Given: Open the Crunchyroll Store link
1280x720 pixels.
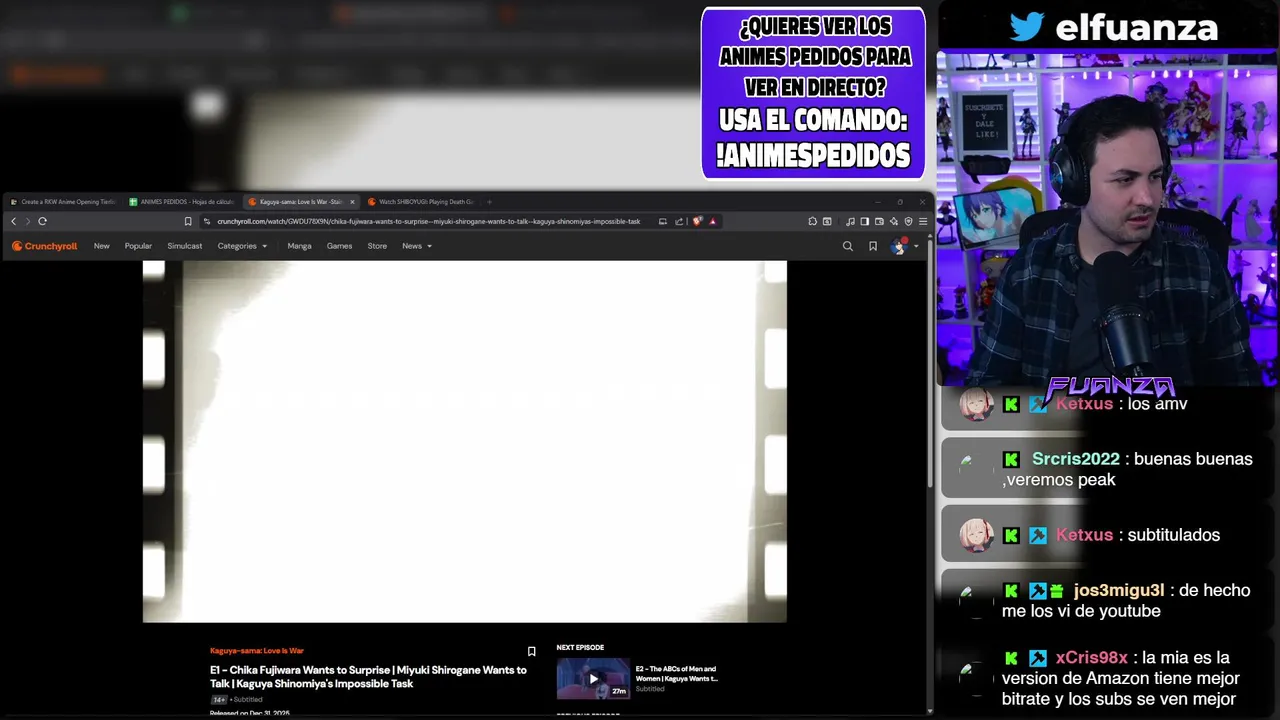Looking at the screenshot, I should [377, 246].
